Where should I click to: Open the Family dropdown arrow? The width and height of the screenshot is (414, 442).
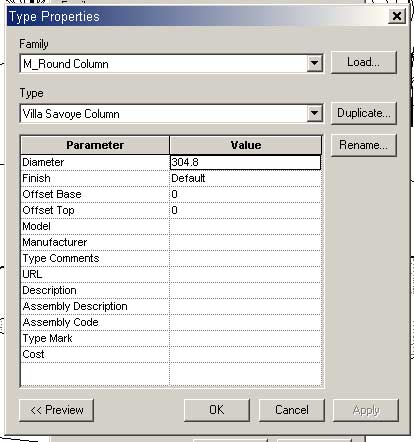(x=314, y=63)
